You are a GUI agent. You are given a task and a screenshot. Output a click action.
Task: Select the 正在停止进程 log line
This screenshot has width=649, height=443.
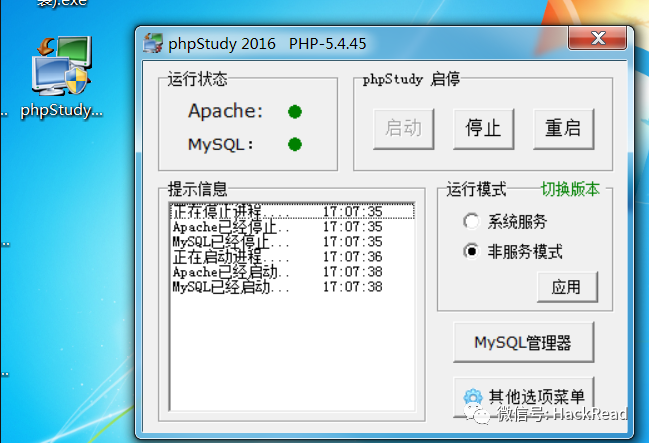point(292,212)
